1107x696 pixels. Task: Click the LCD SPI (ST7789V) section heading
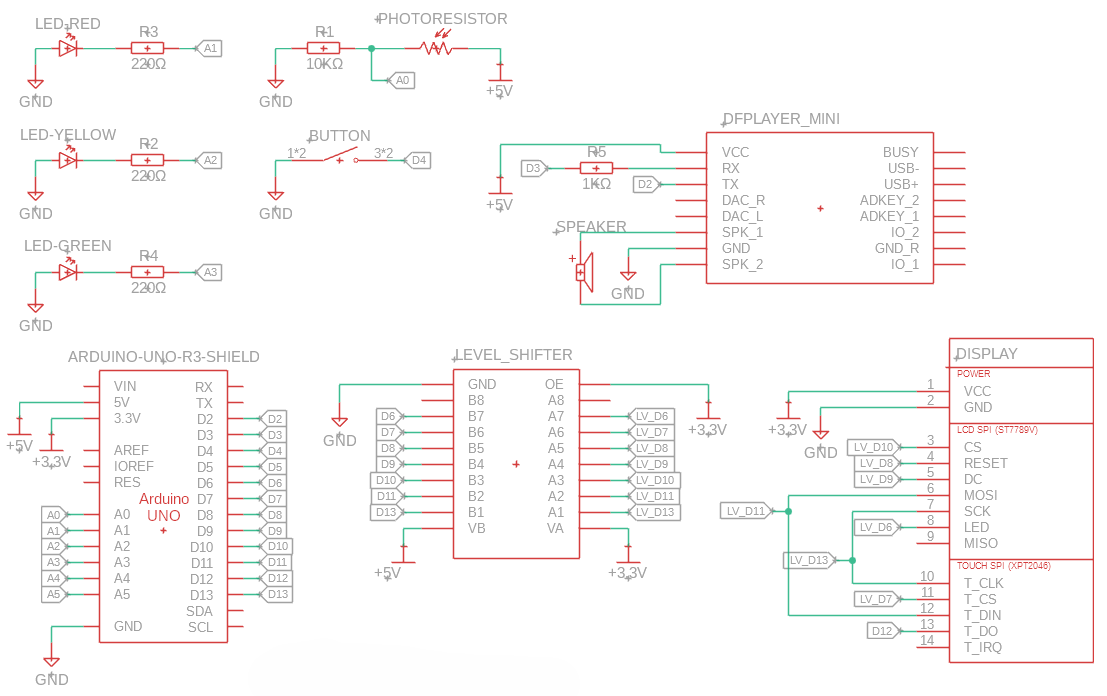point(997,430)
